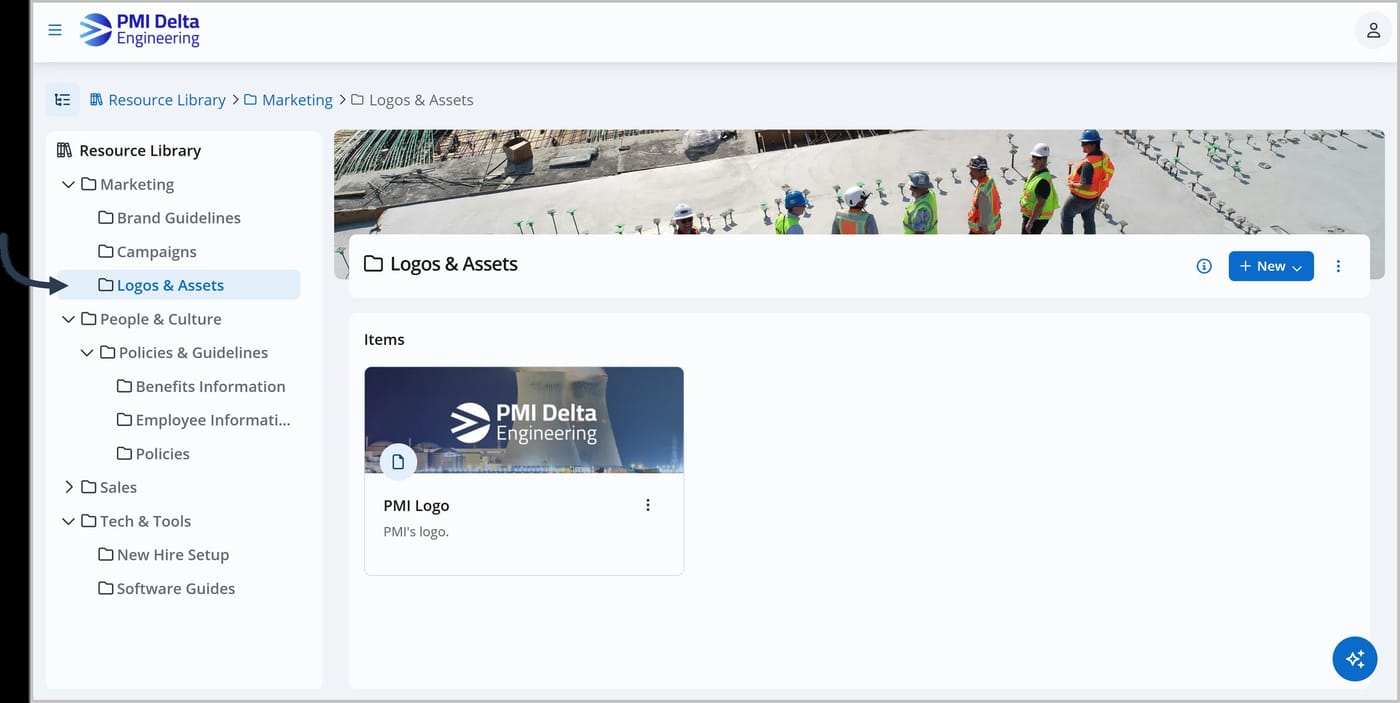Click the document icon on PMI Logo card
The height and width of the screenshot is (703, 1400).
click(x=398, y=462)
